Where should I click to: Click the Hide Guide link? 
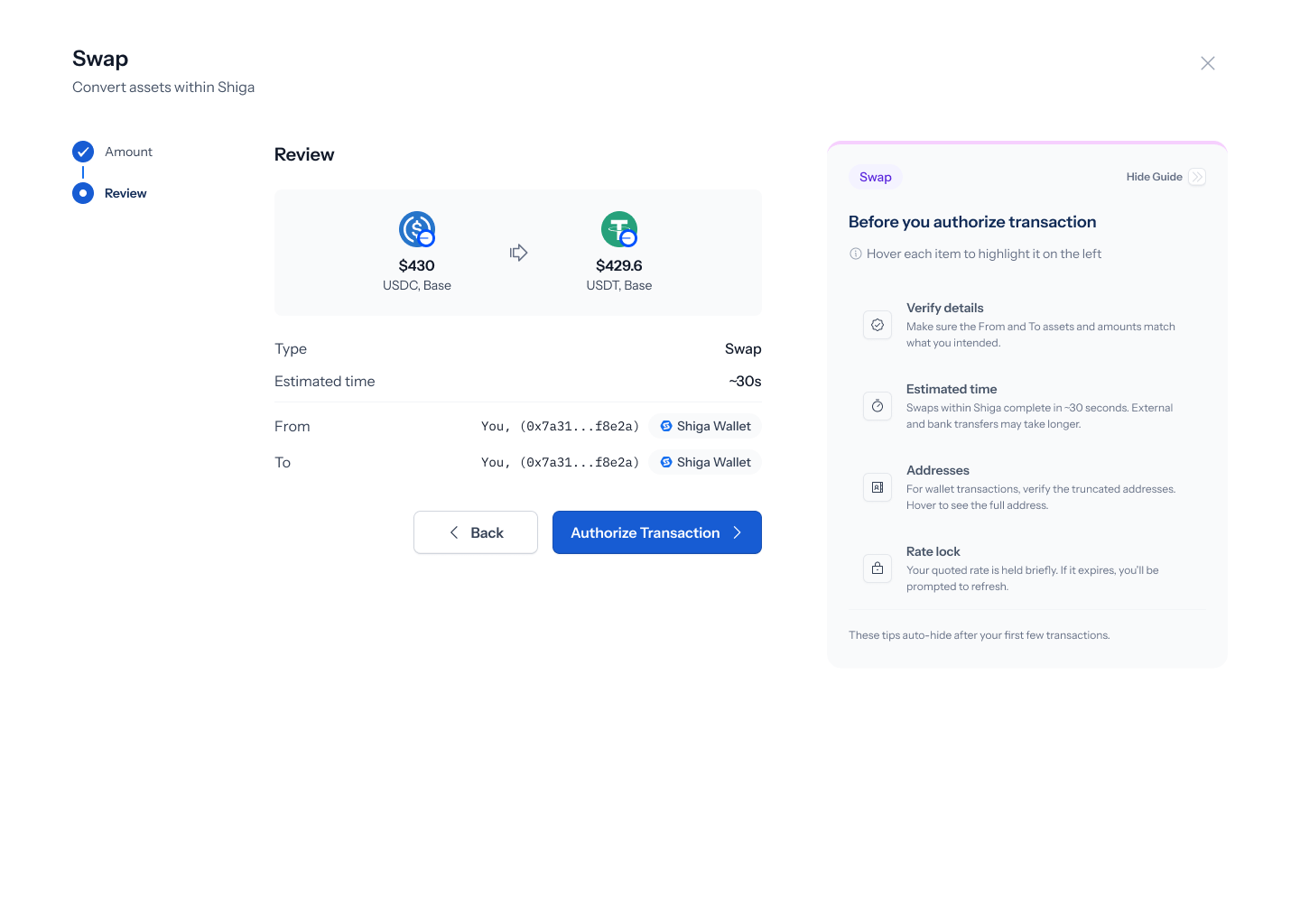(x=1154, y=177)
